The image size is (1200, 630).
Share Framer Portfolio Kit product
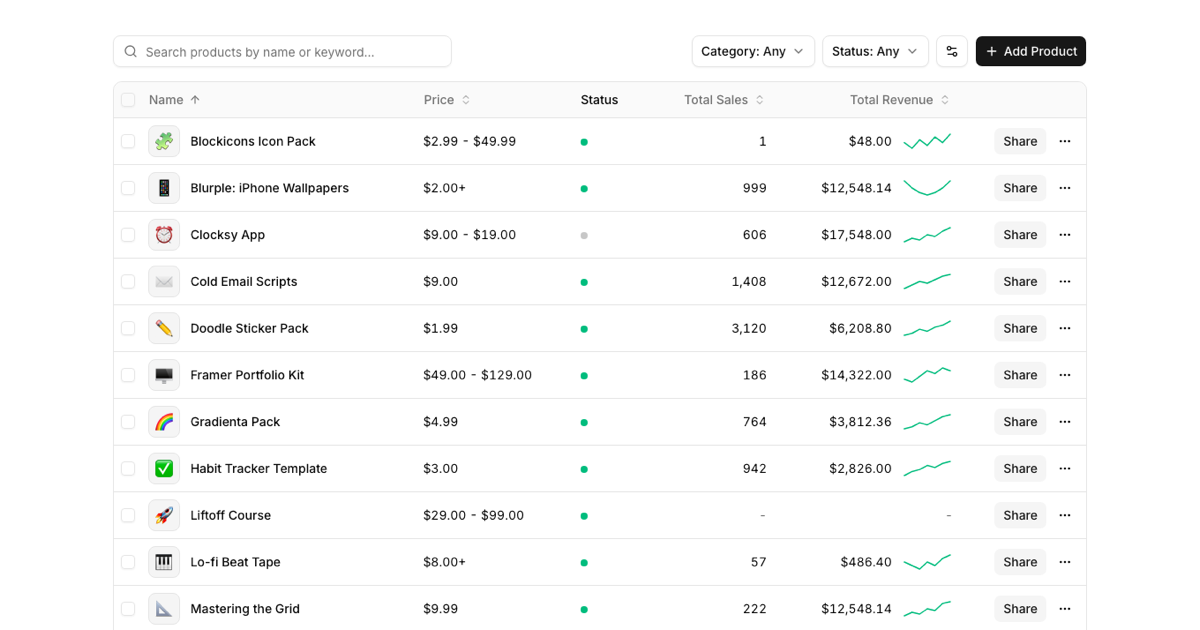coord(1020,375)
